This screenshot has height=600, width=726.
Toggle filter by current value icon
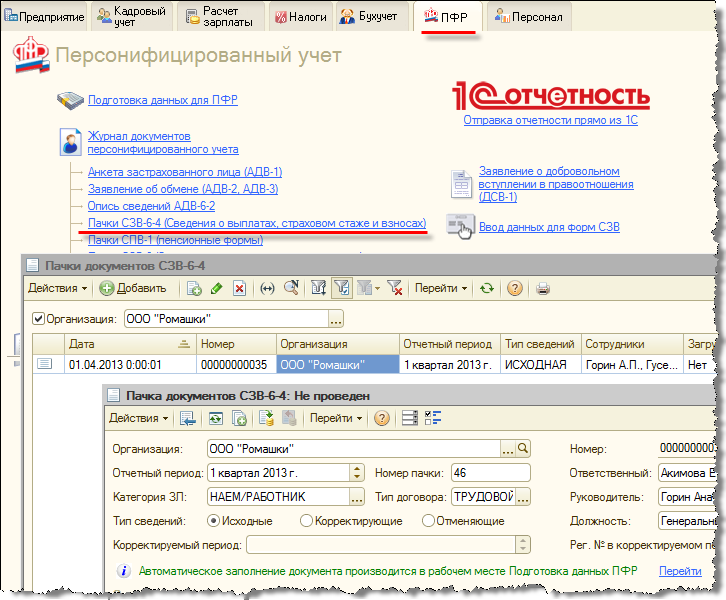tap(342, 288)
